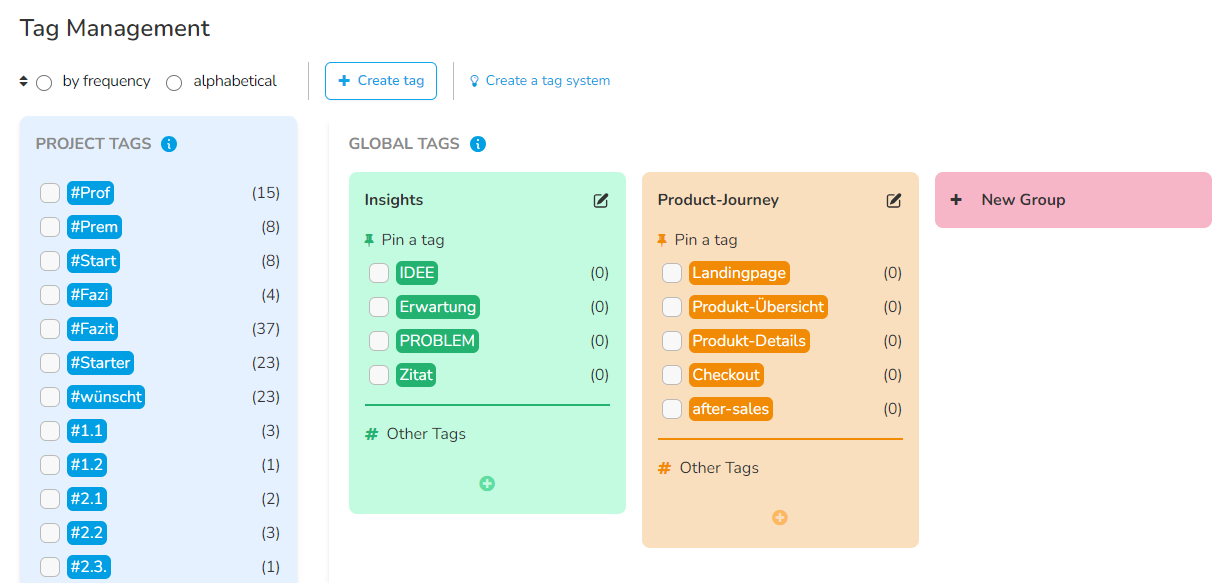Edit the Product-Journey group via its pencil icon
1223x583 pixels.
pos(893,200)
